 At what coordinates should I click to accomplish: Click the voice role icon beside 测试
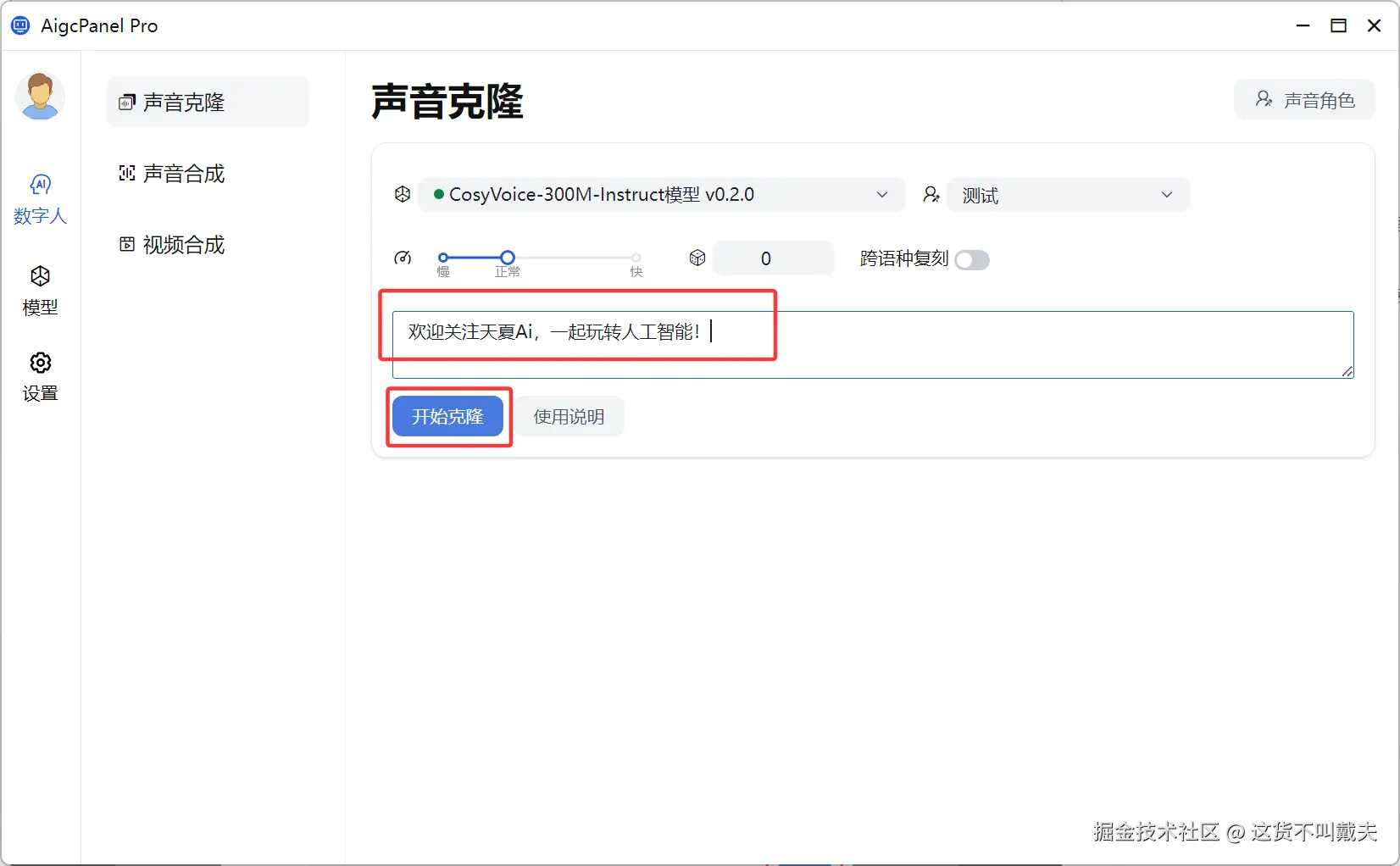pos(931,194)
